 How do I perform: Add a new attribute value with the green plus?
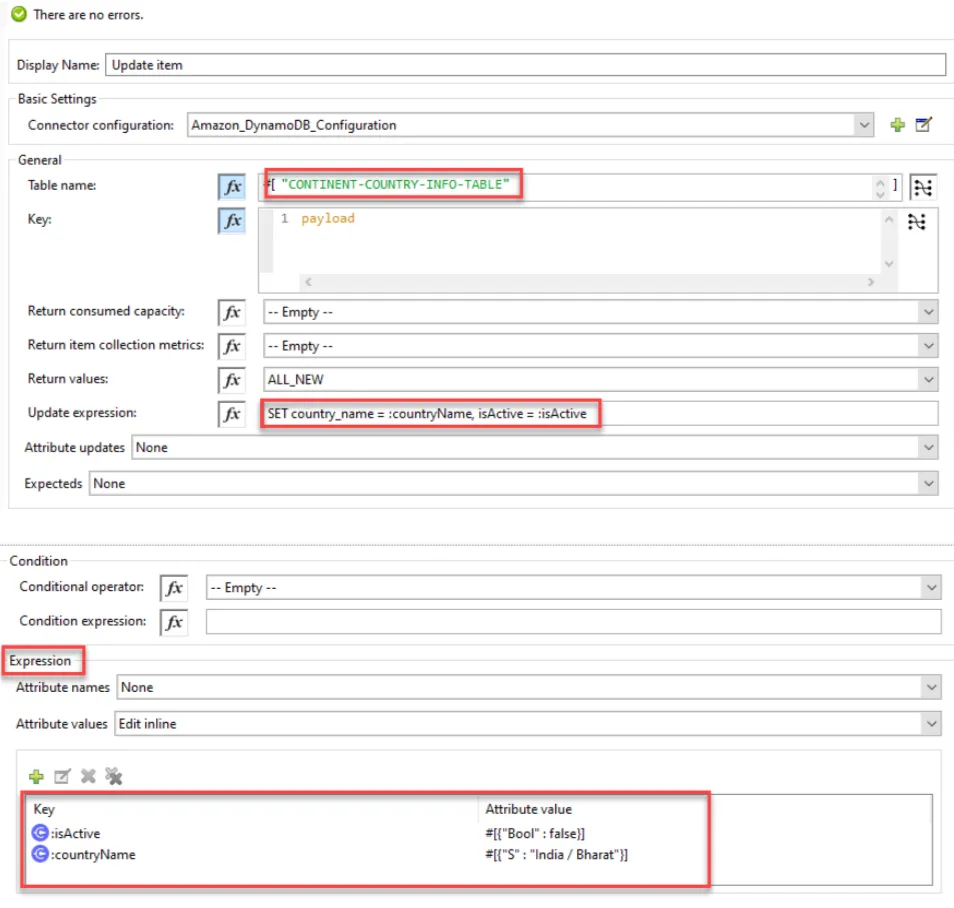pyautogui.click(x=36, y=777)
